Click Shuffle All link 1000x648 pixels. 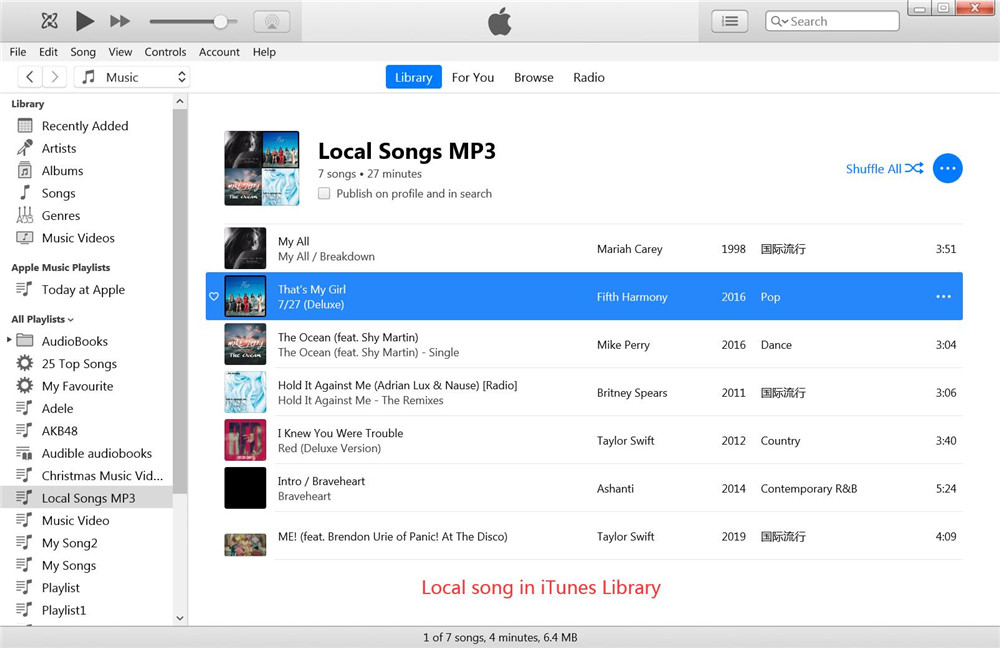coord(884,168)
